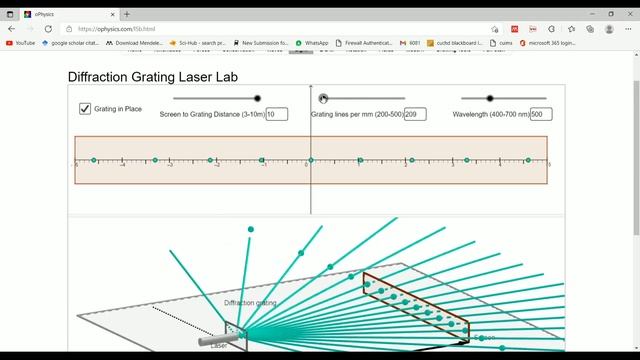Open the Firewall Authentication bookmark
This screenshot has height=360, width=640.
pyautogui.click(x=364, y=43)
